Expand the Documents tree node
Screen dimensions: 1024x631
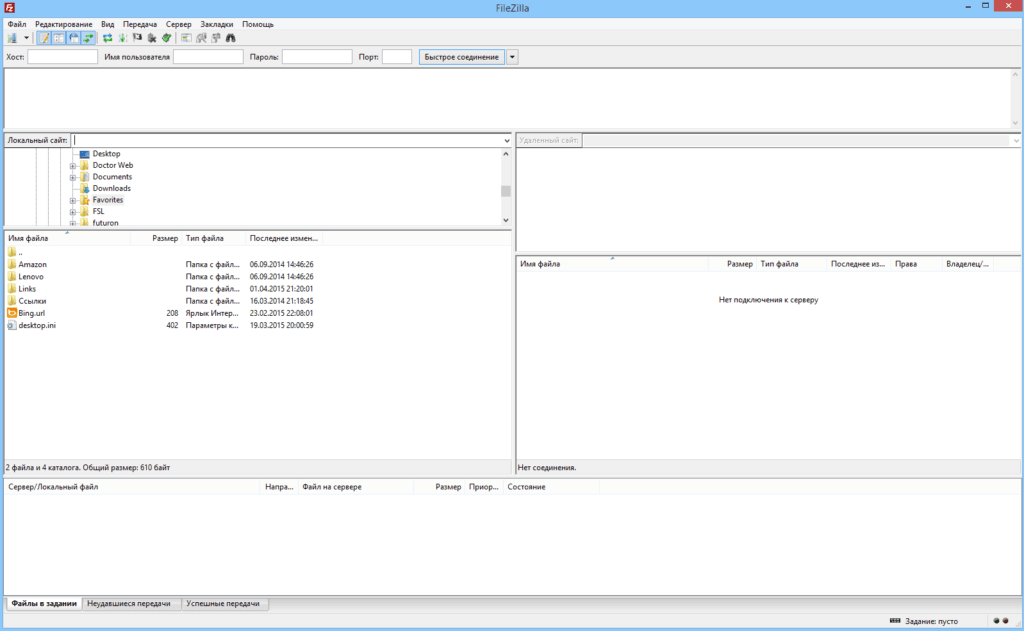73,178
